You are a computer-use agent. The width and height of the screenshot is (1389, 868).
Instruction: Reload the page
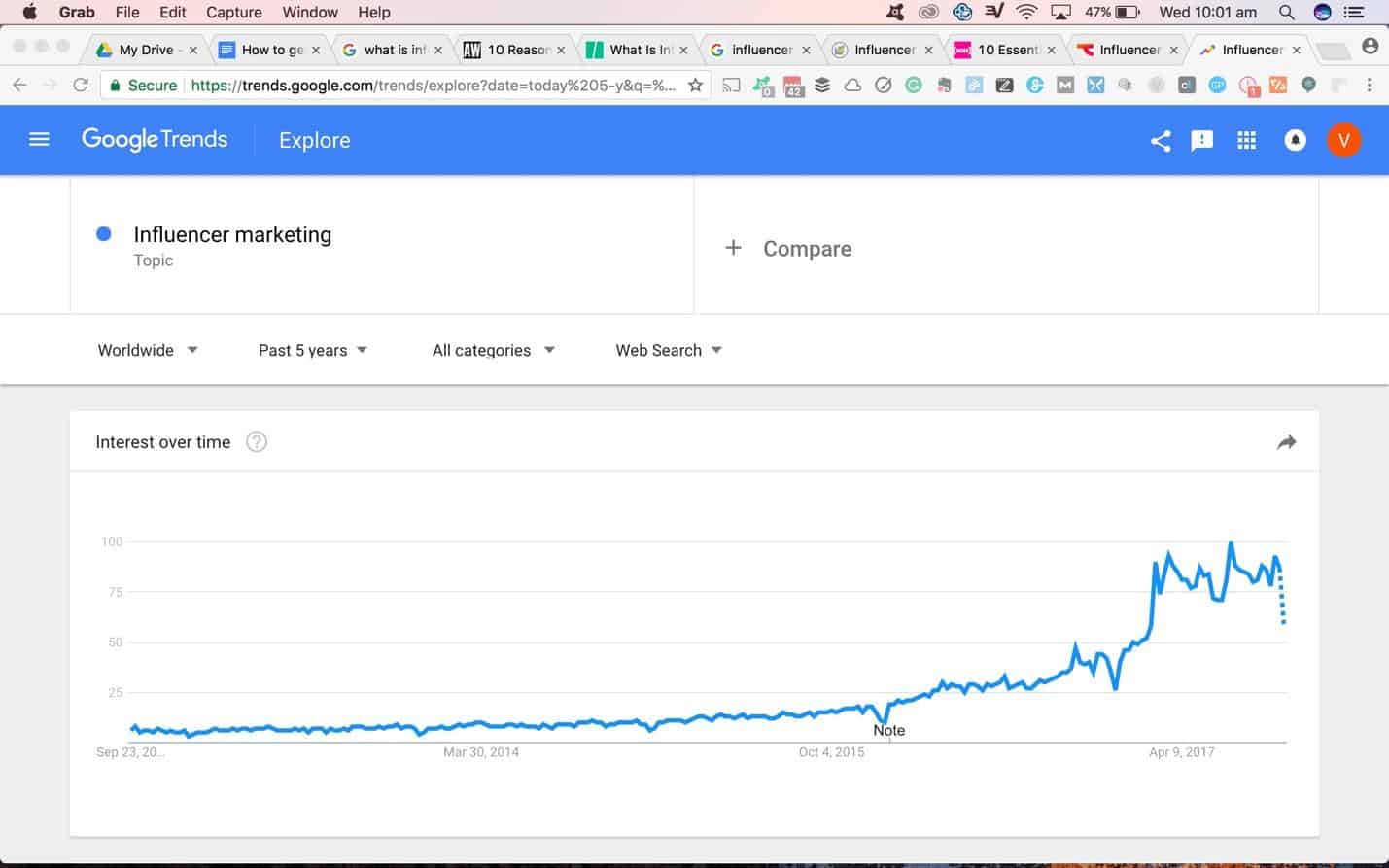(x=81, y=86)
